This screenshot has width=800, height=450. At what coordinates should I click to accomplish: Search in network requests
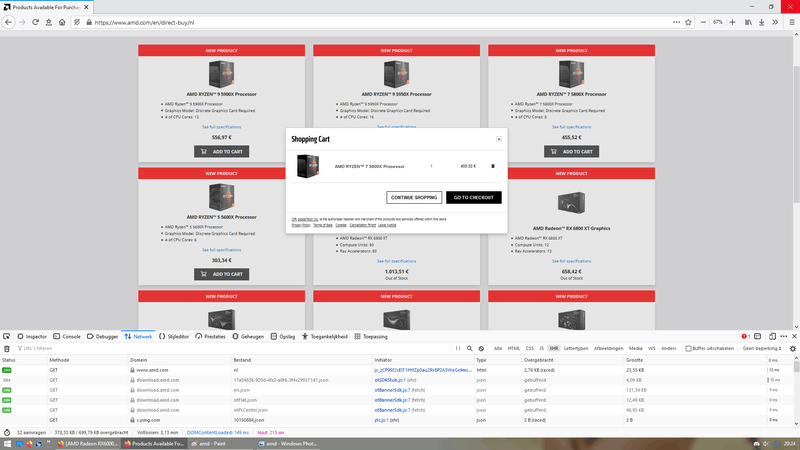click(469, 348)
